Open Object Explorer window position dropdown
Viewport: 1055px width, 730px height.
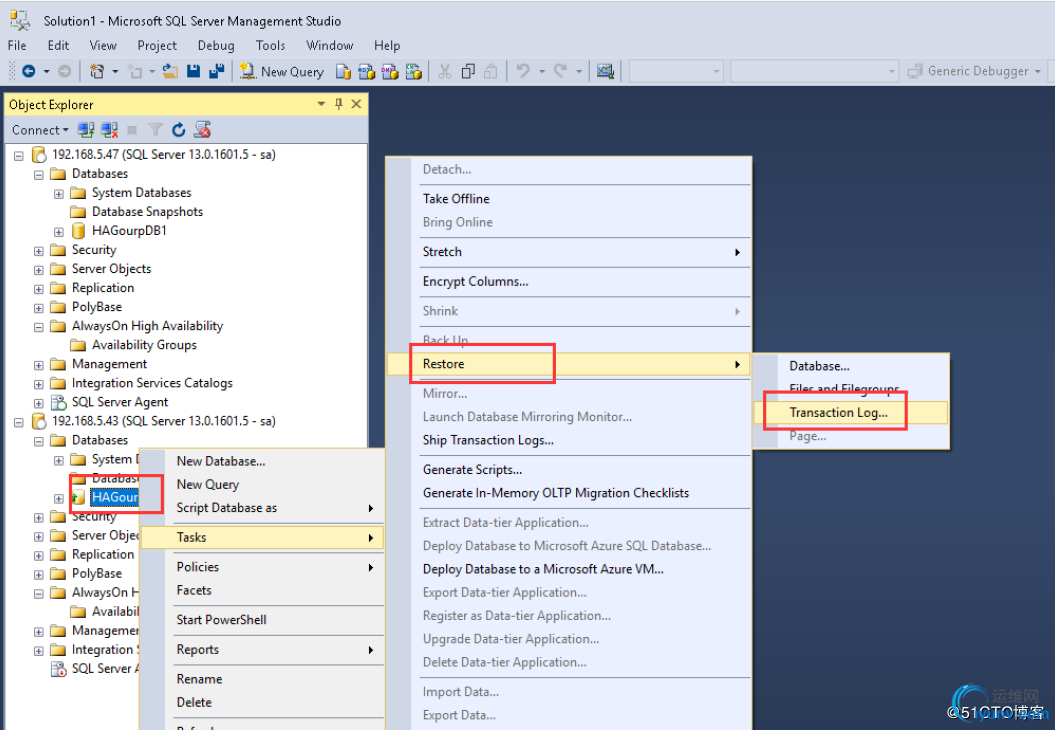click(321, 104)
